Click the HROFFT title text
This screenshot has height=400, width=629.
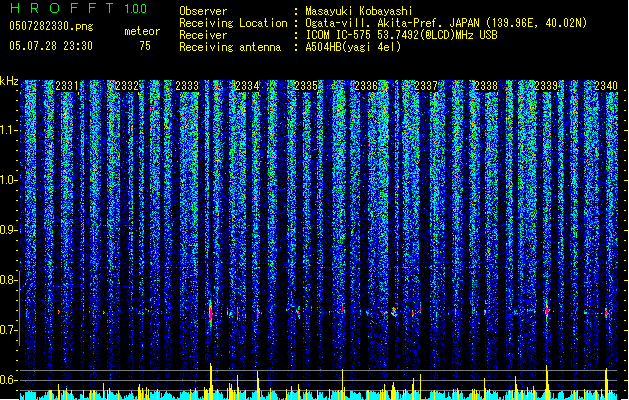pyautogui.click(x=62, y=8)
